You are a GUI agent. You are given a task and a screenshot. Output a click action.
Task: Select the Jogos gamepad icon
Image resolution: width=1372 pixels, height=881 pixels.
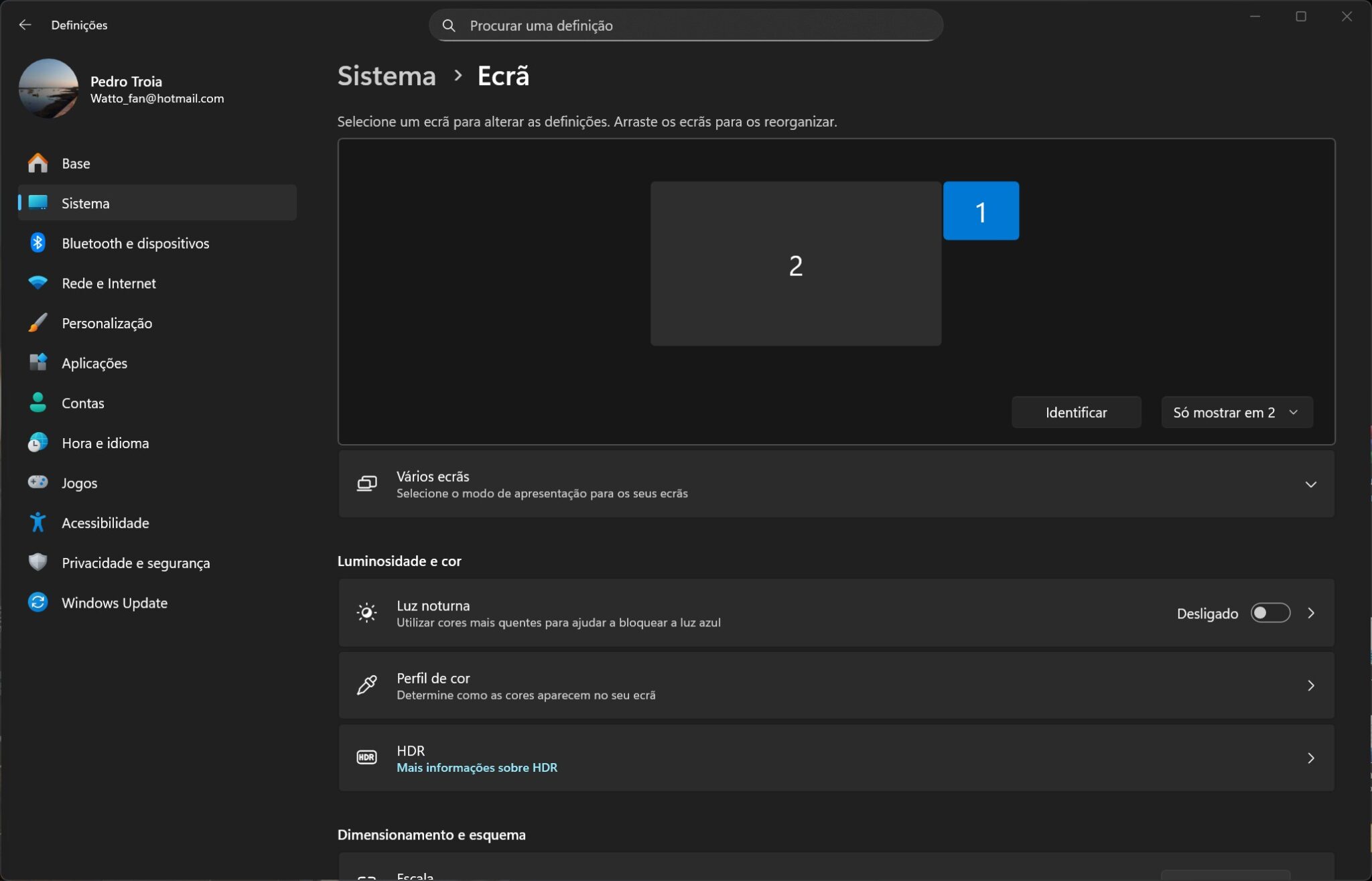tap(38, 482)
